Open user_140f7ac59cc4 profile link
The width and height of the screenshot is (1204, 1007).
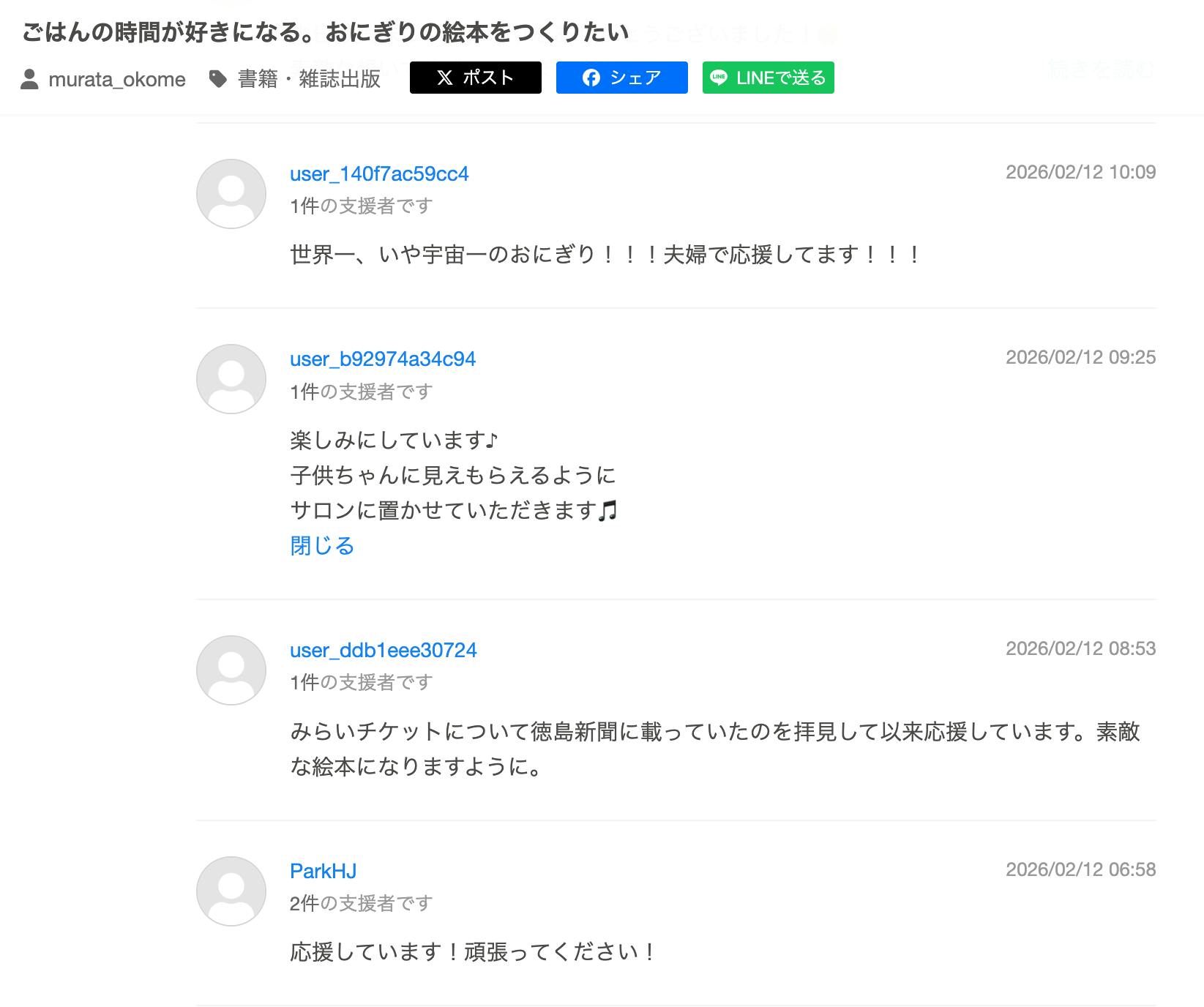click(x=379, y=174)
